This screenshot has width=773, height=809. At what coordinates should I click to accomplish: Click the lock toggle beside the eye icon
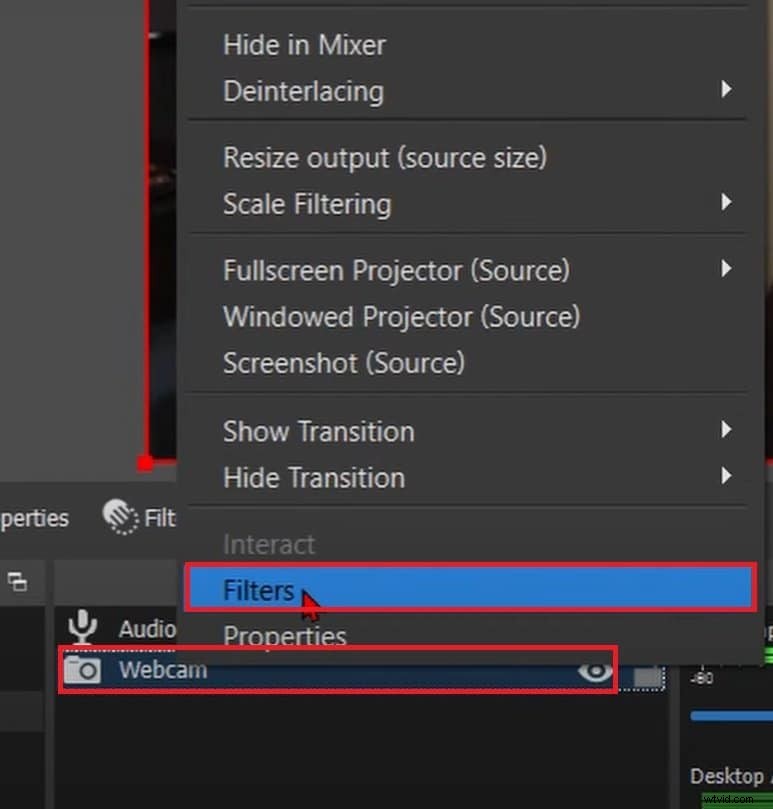coord(645,672)
